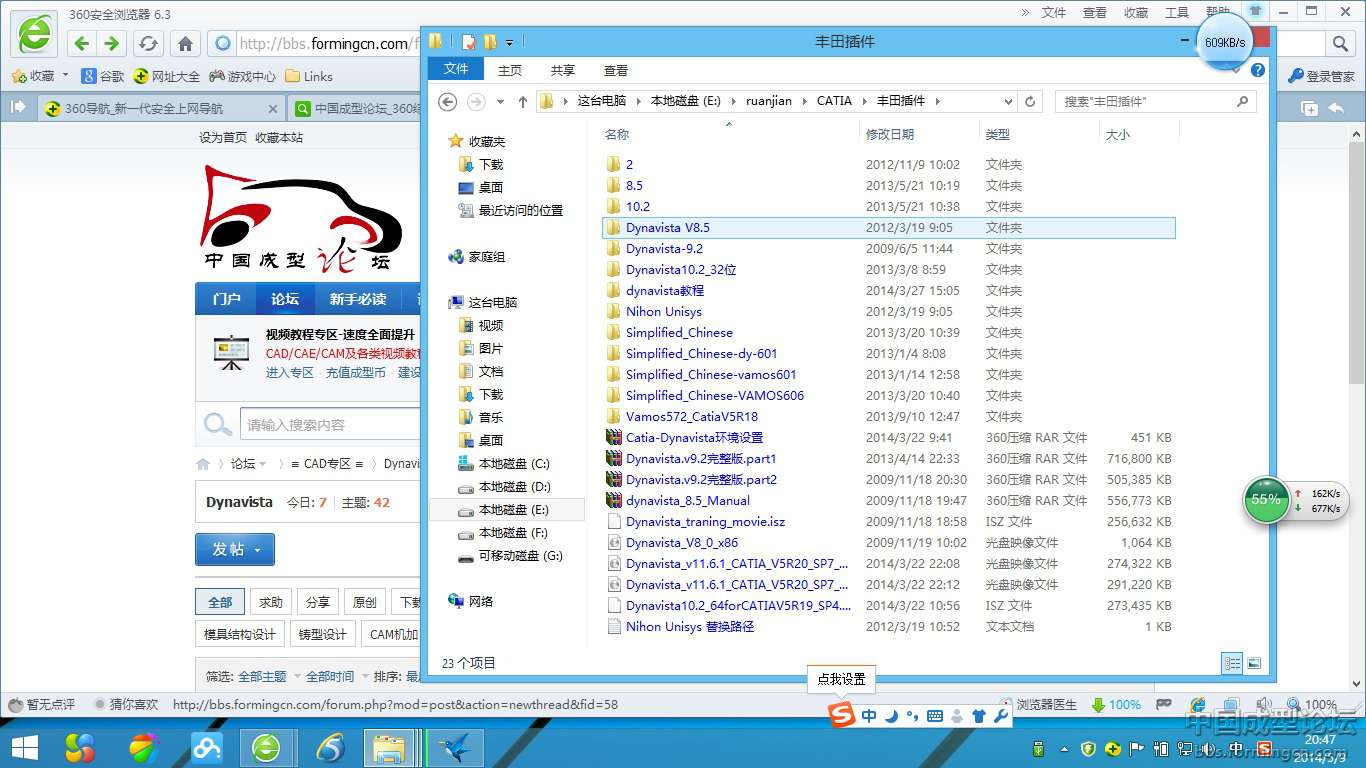Click the browser search magnifier icon
Image resolution: width=1366 pixels, height=768 pixels.
point(1340,43)
